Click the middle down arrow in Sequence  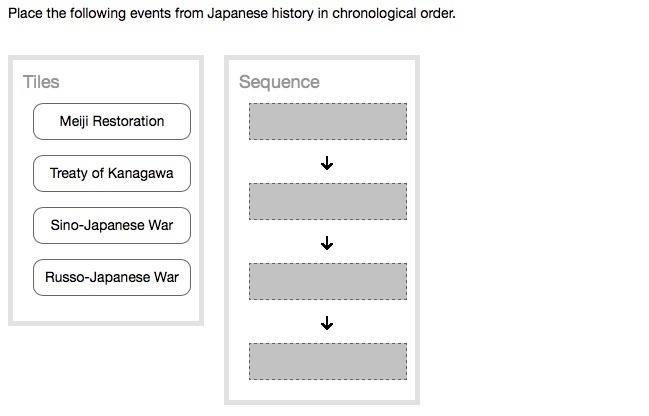click(327, 243)
